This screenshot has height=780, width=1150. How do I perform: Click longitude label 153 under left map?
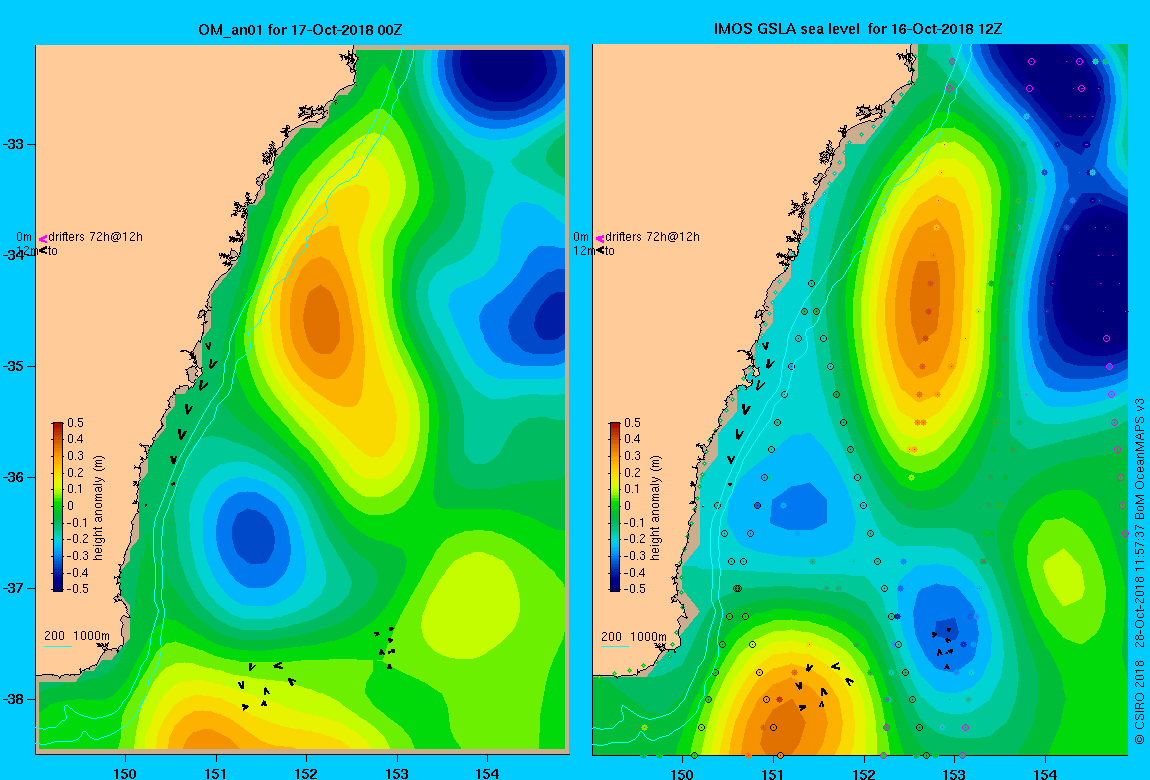(397, 773)
